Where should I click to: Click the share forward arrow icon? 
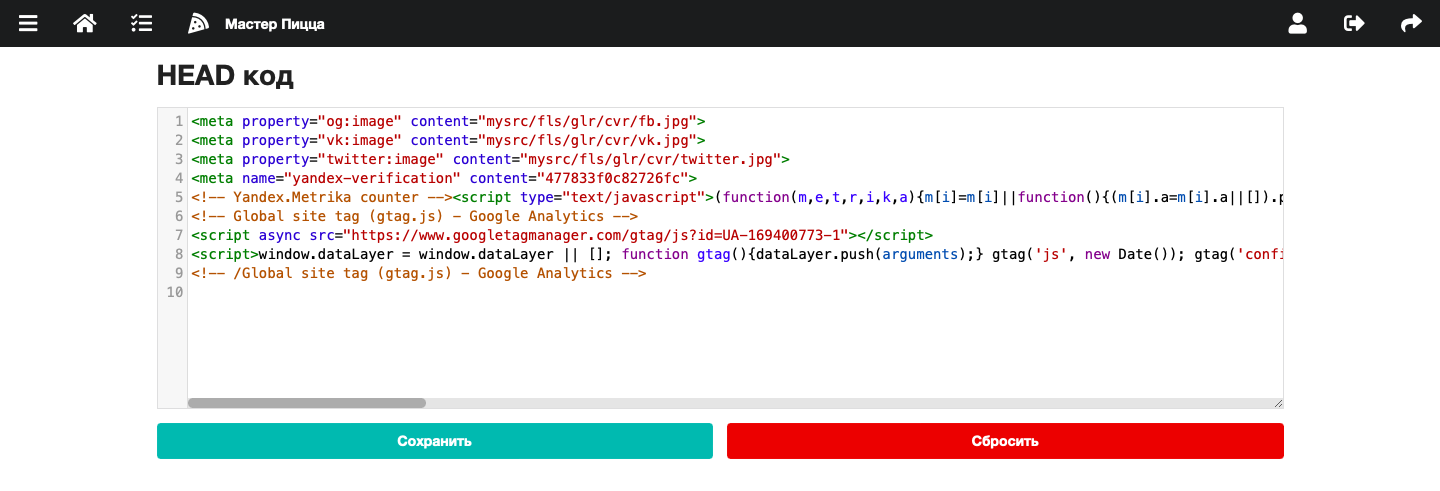1411,23
